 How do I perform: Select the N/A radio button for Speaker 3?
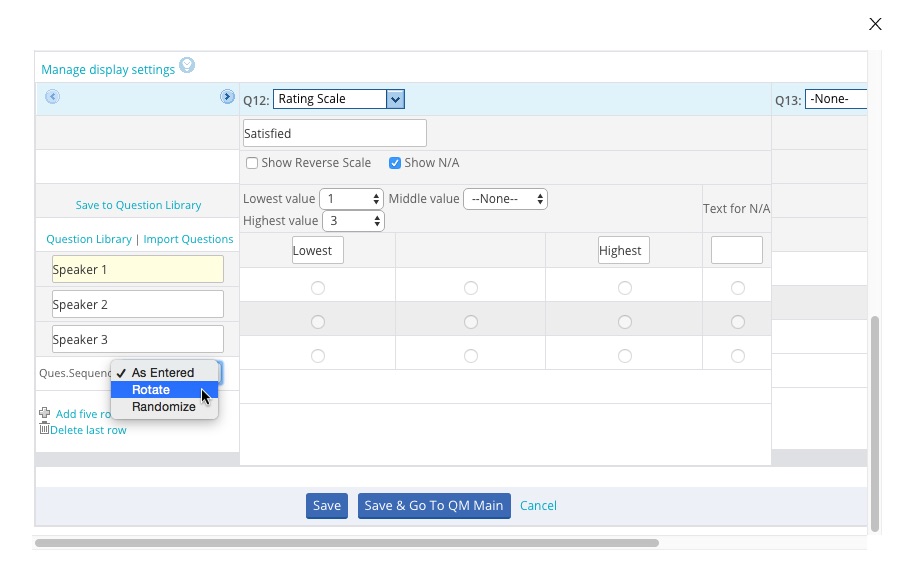coord(737,355)
